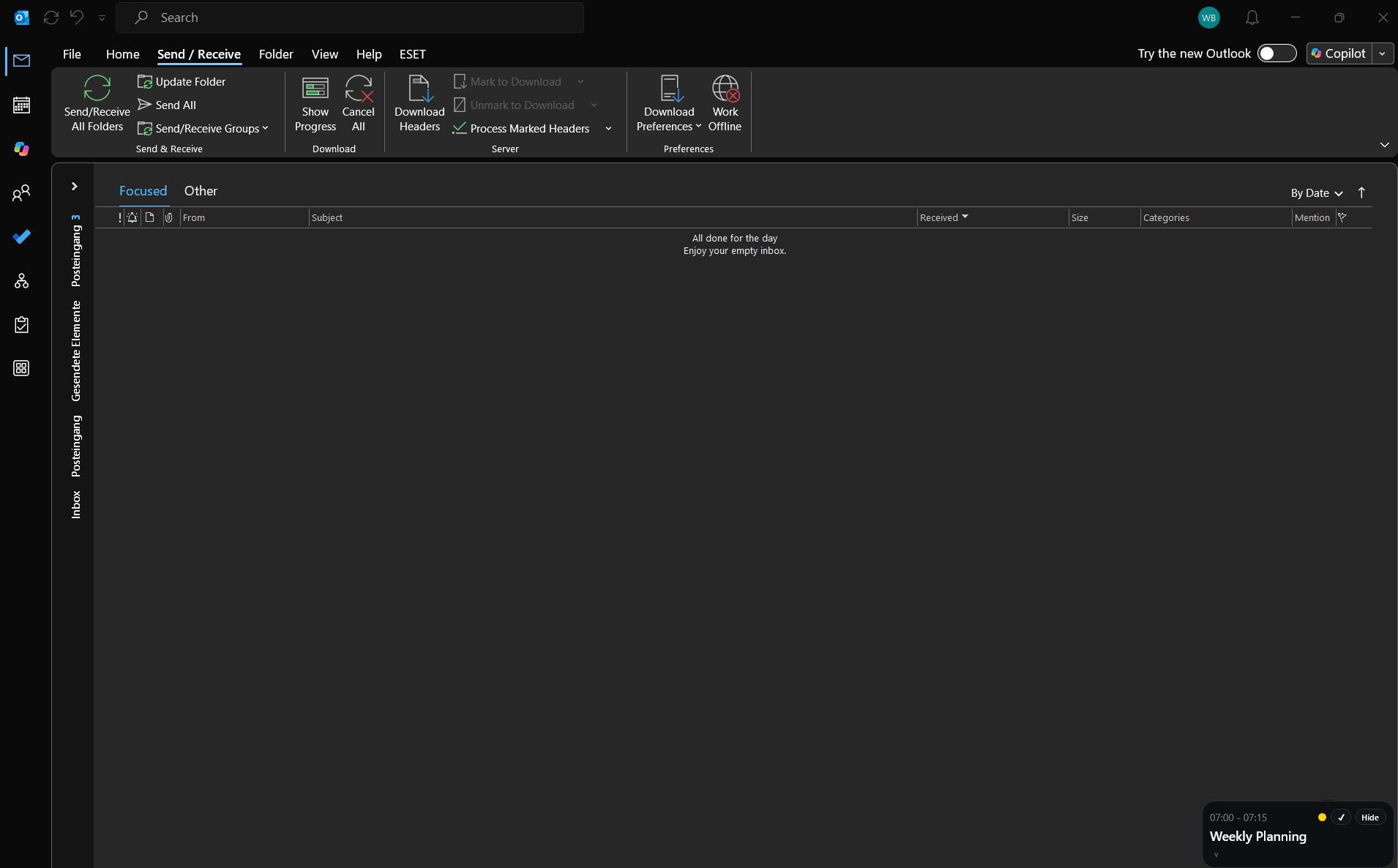This screenshot has height=868, width=1398.
Task: Switch to the Home ribbon tab
Action: pyautogui.click(x=123, y=54)
